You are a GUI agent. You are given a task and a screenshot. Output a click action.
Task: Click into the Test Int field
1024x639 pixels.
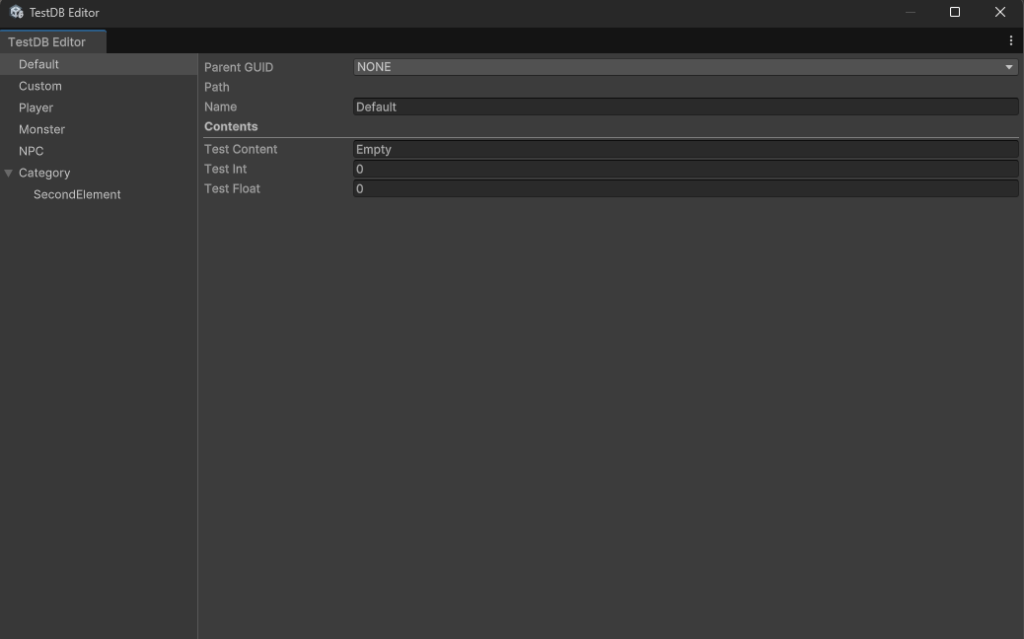pos(685,169)
